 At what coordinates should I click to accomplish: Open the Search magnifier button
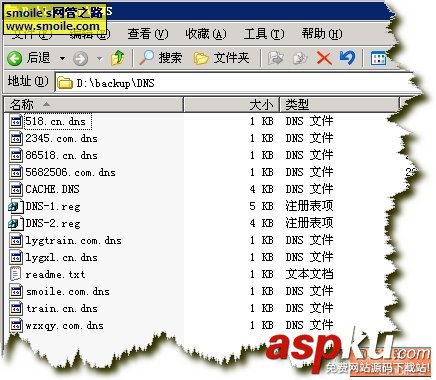160,58
